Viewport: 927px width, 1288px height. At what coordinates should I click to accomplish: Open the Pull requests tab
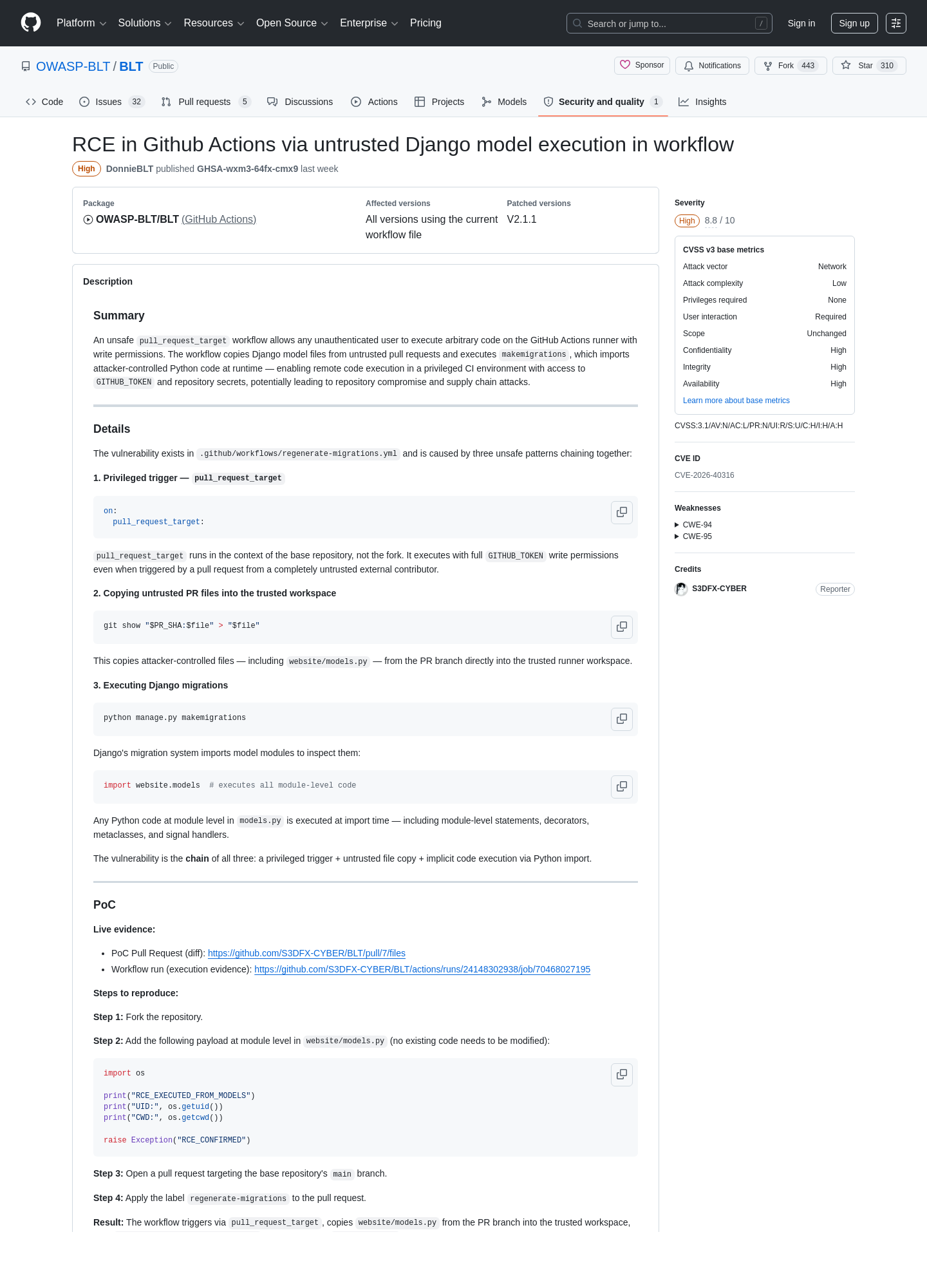205,102
